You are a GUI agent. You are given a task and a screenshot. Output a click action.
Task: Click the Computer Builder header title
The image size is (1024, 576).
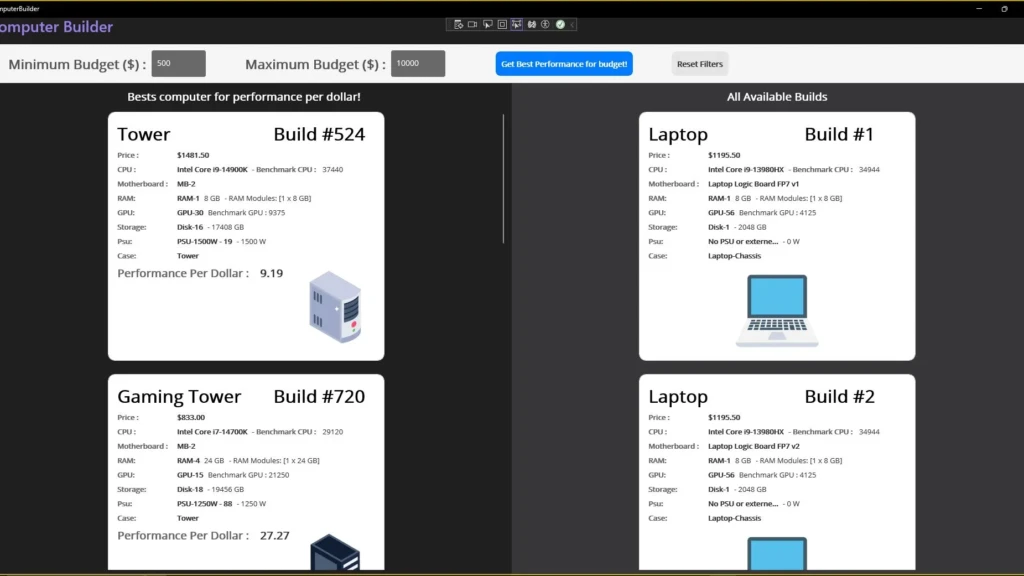(x=55, y=26)
